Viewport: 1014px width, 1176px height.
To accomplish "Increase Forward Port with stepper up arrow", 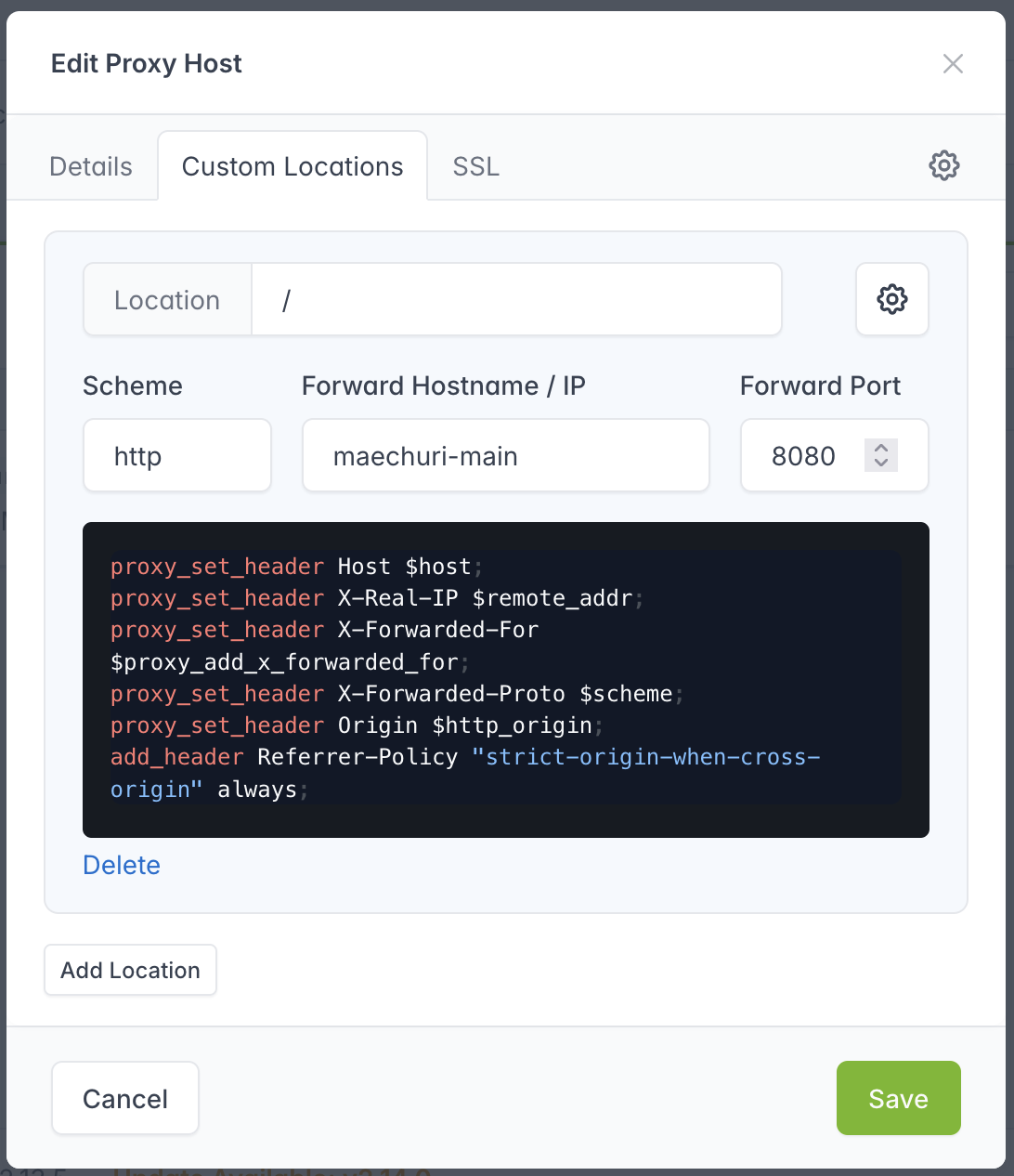I will 881,447.
